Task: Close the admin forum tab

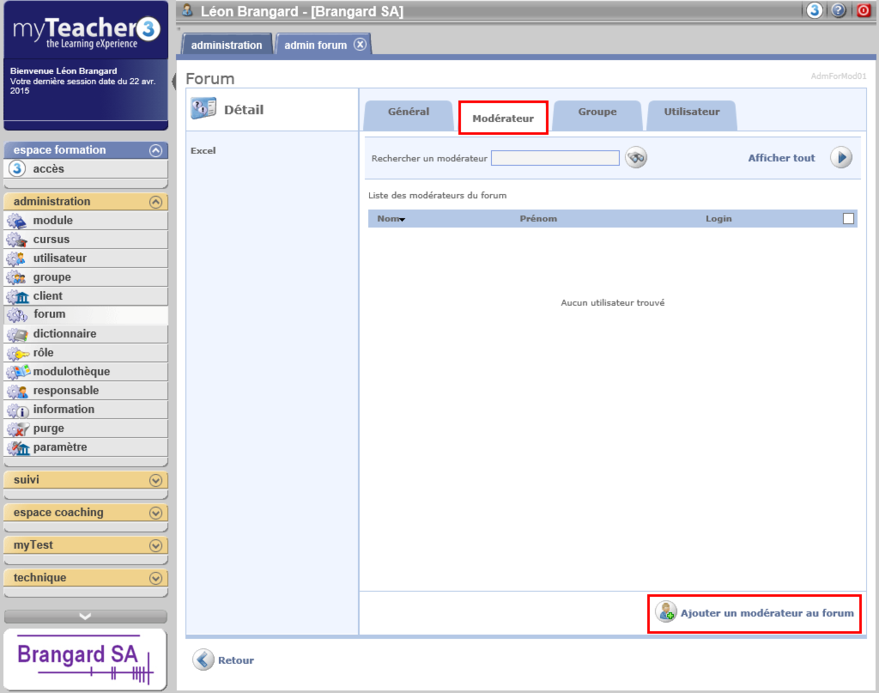Action: [x=360, y=45]
